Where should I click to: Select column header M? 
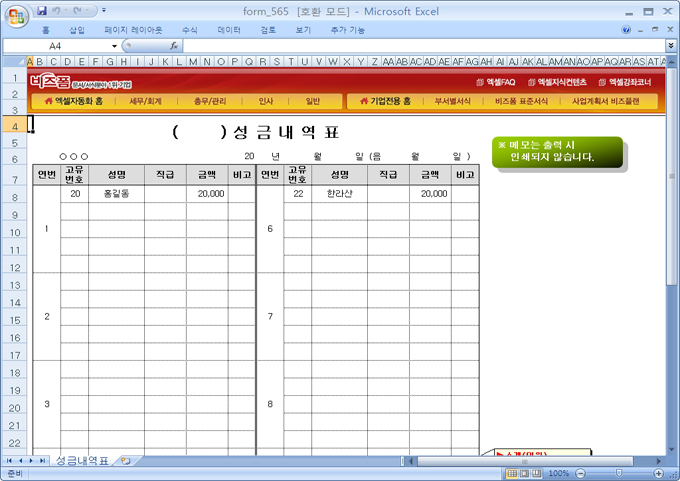point(193,62)
